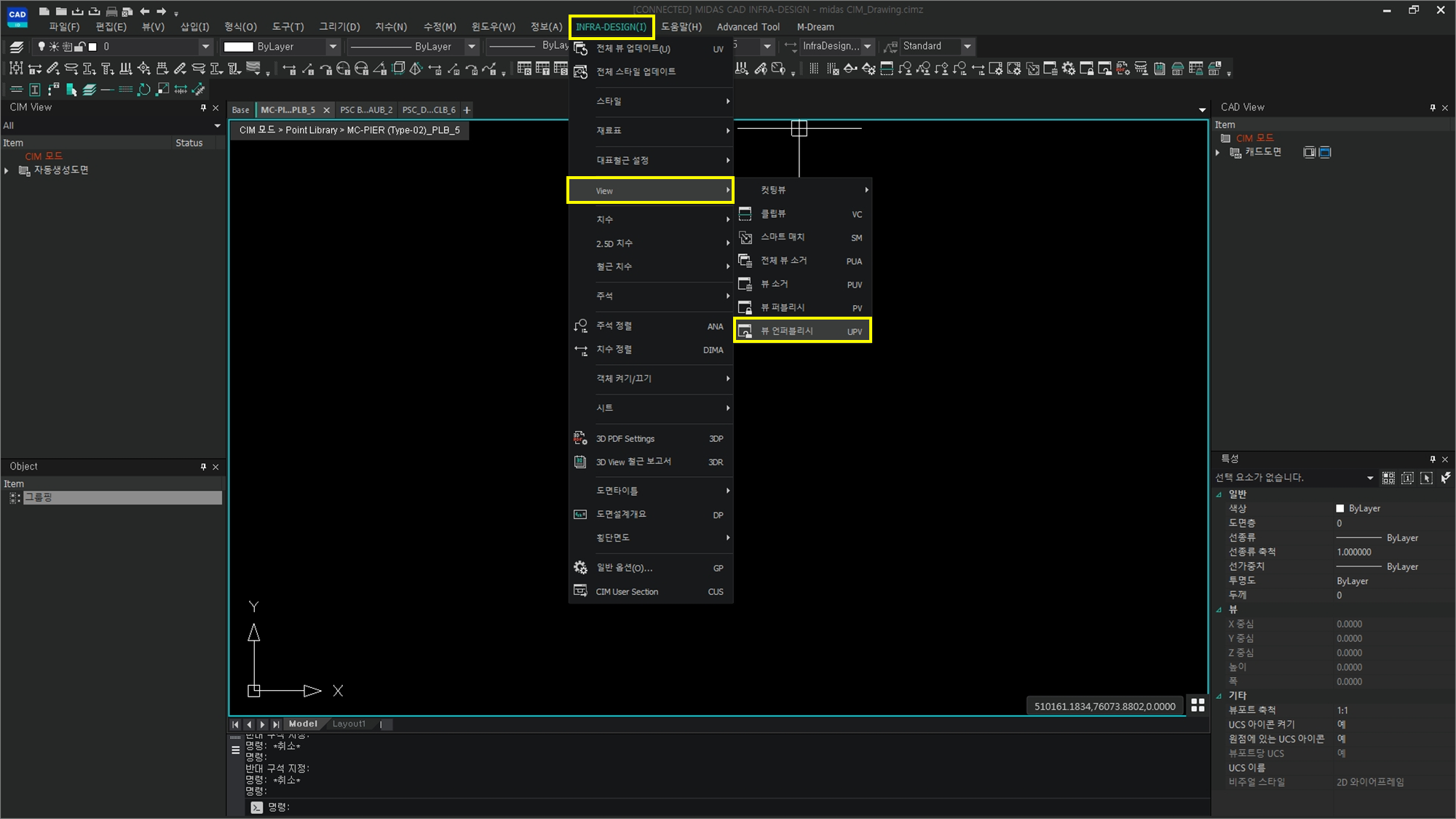
Task: Click the 3D view rebar report toolbar icon
Action: pyautogui.click(x=1160, y=68)
